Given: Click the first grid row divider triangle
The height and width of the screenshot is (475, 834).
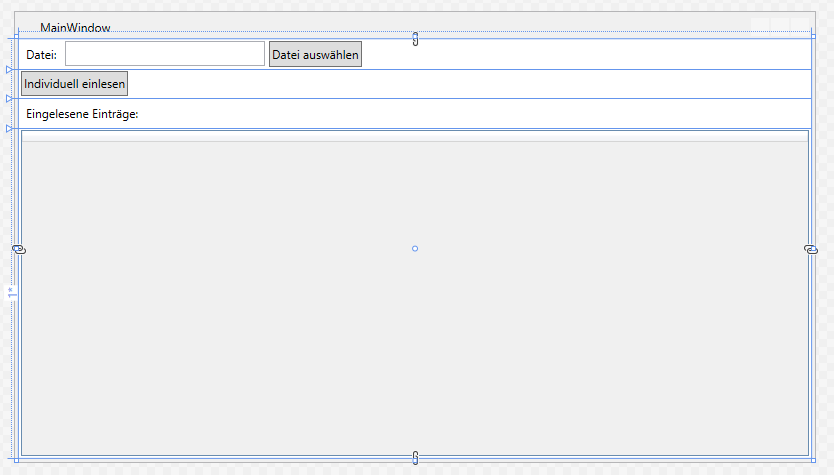Looking at the screenshot, I should point(9,70).
